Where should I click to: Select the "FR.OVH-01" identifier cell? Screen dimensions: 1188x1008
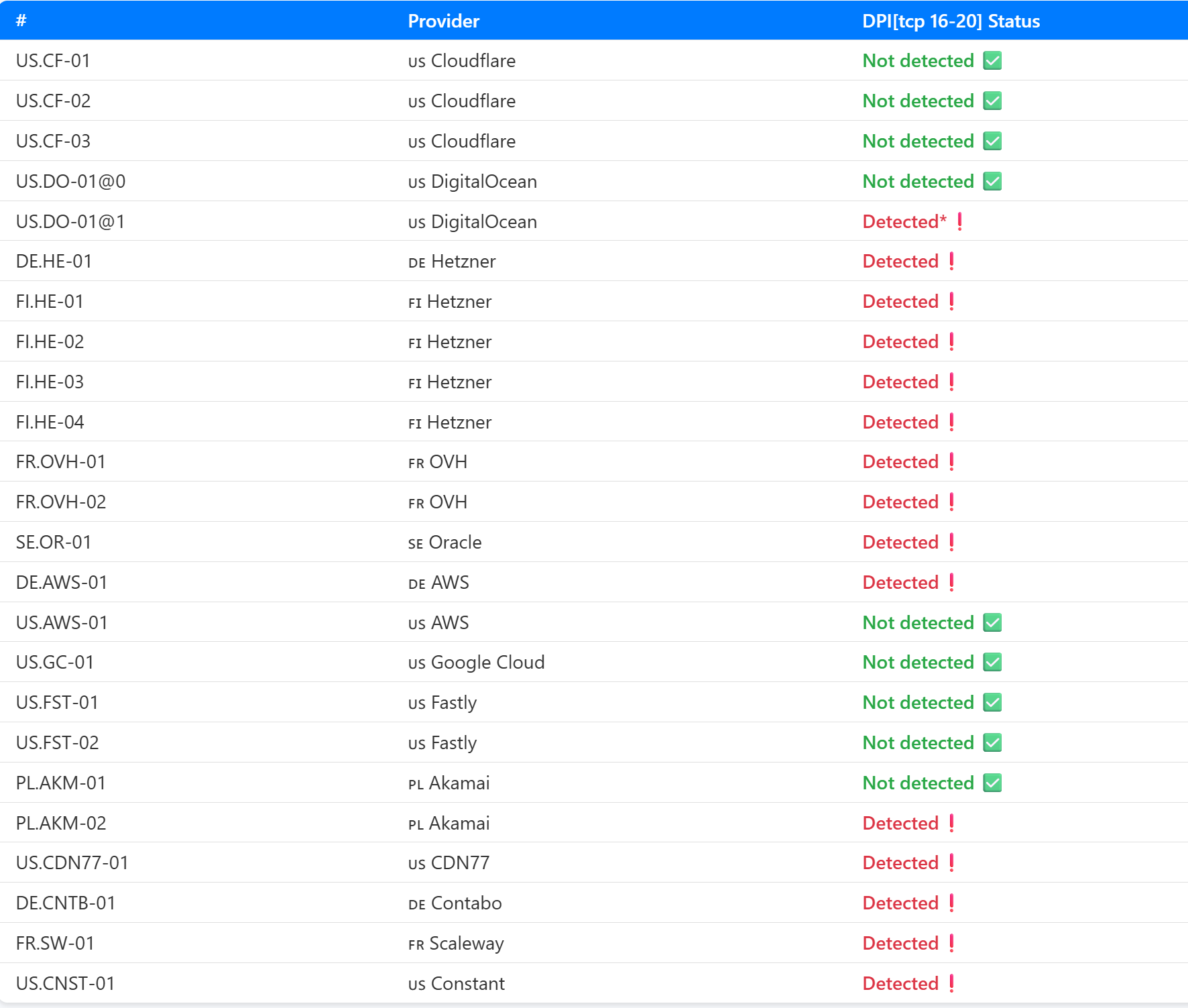[61, 461]
